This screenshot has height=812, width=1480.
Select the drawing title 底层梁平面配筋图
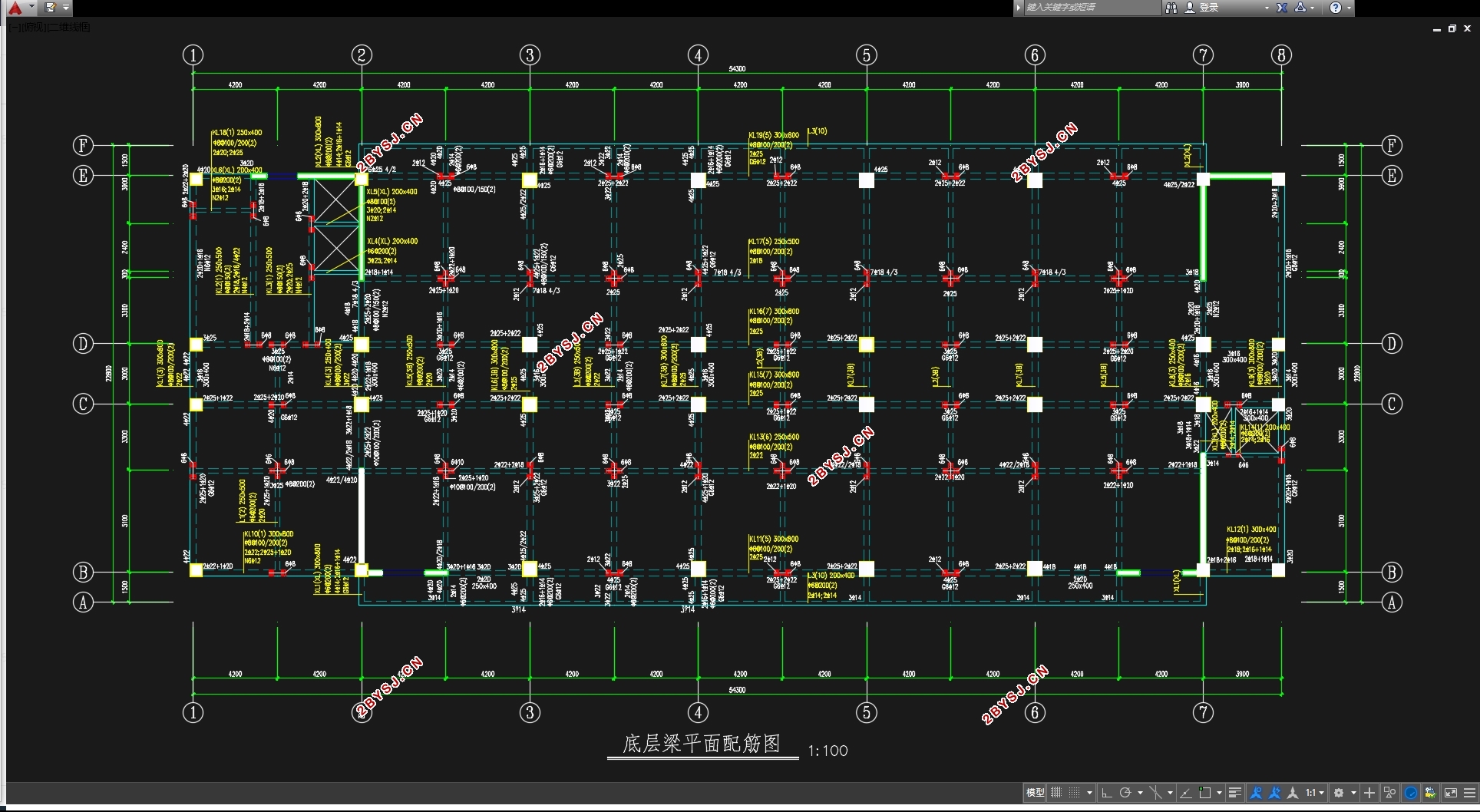click(x=702, y=743)
